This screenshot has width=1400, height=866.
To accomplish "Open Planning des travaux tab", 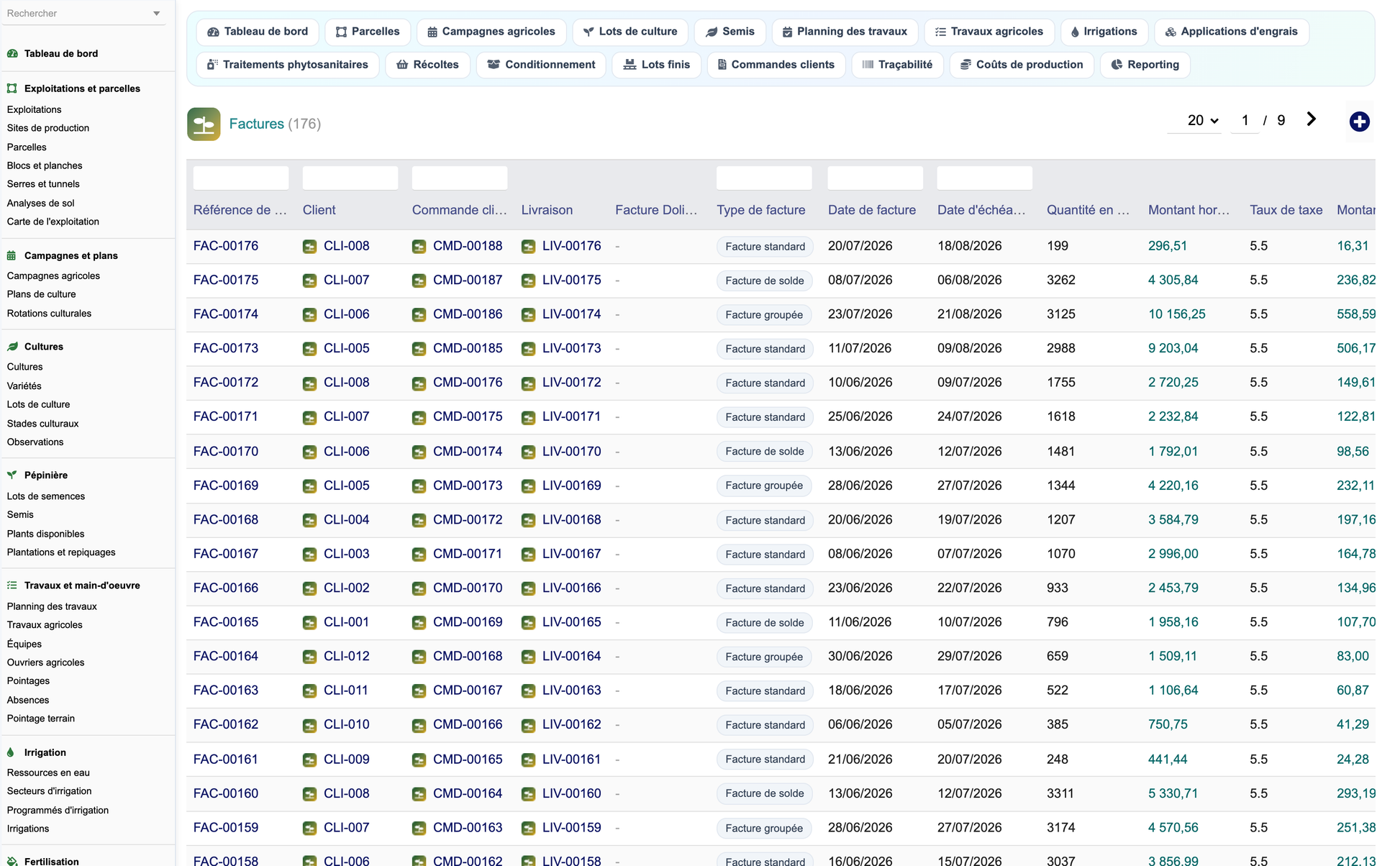I will [x=845, y=32].
